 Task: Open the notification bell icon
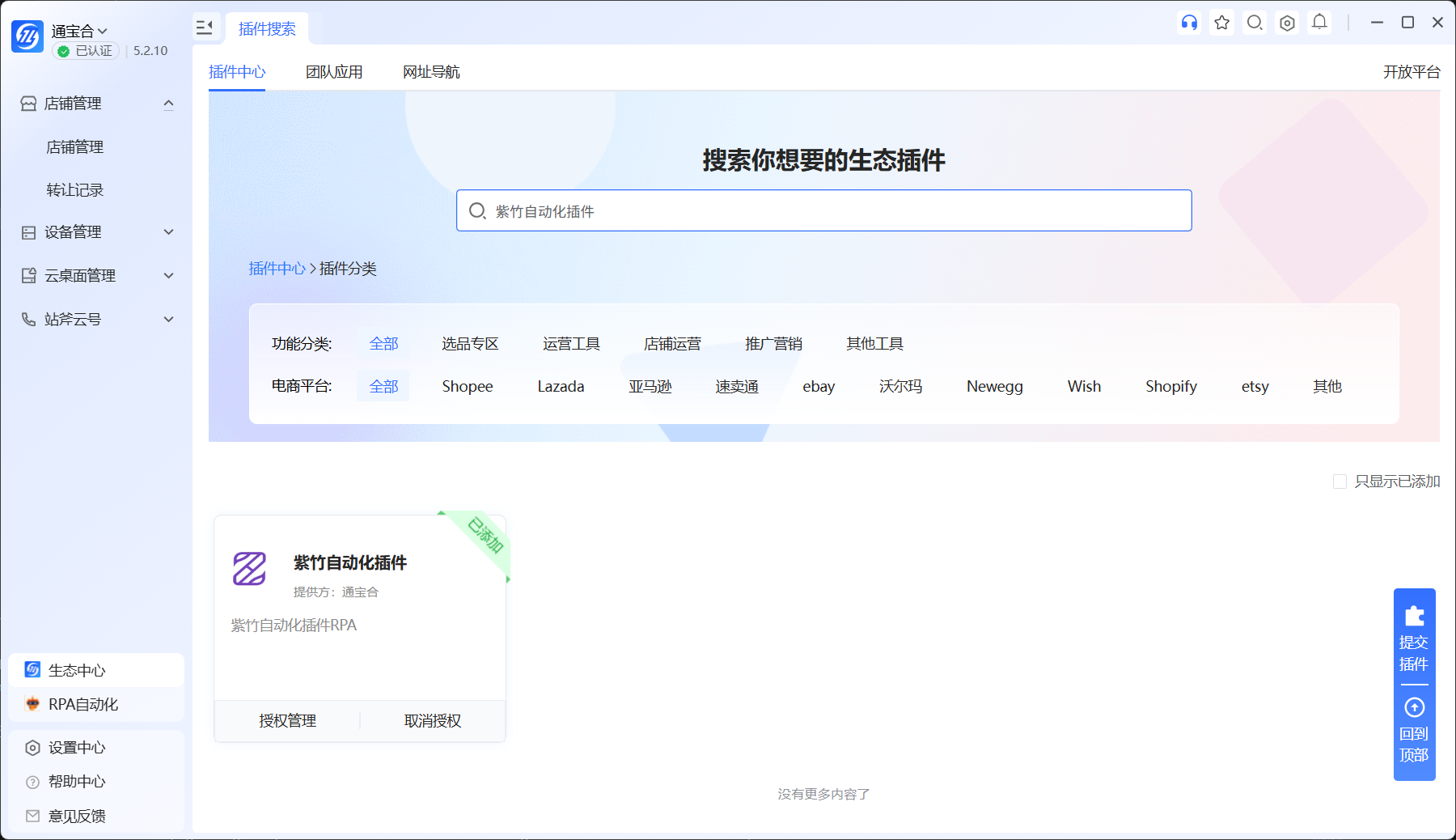tap(1319, 22)
